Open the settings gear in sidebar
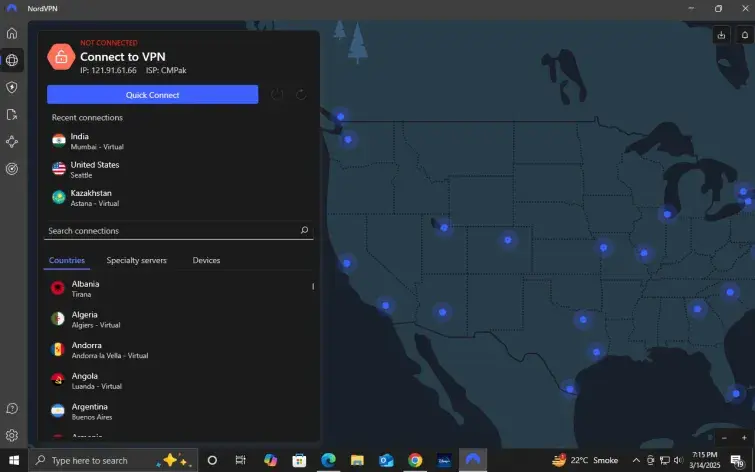755x472 pixels. tap(12, 435)
